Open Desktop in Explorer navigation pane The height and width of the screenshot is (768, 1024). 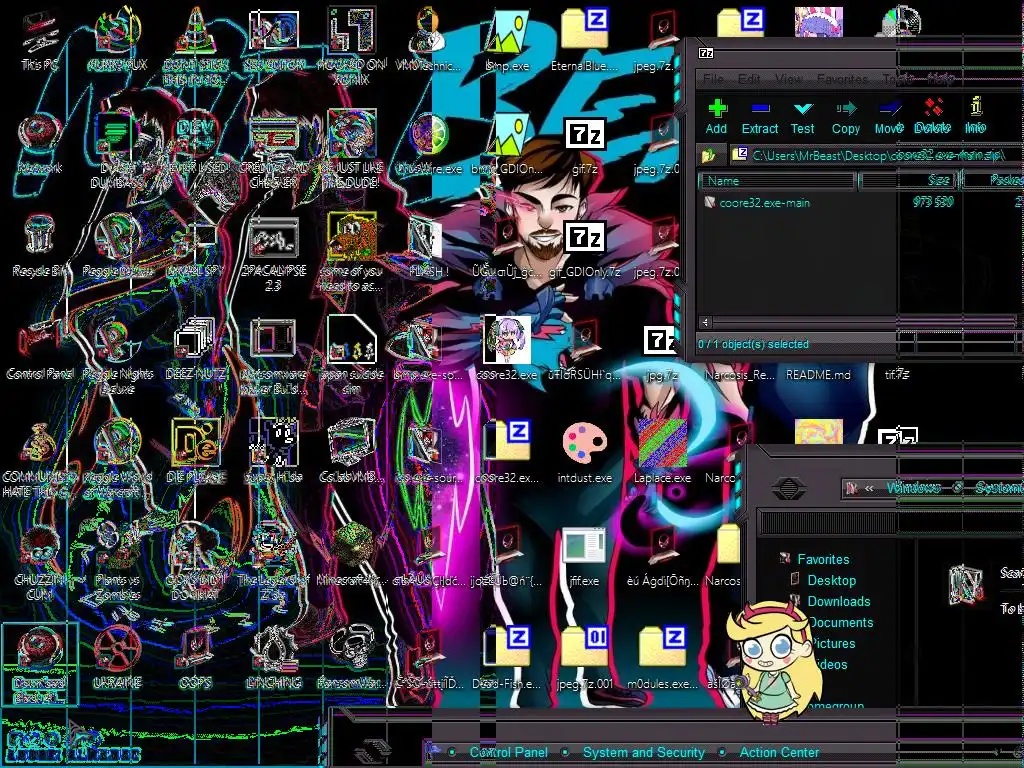pyautogui.click(x=831, y=580)
